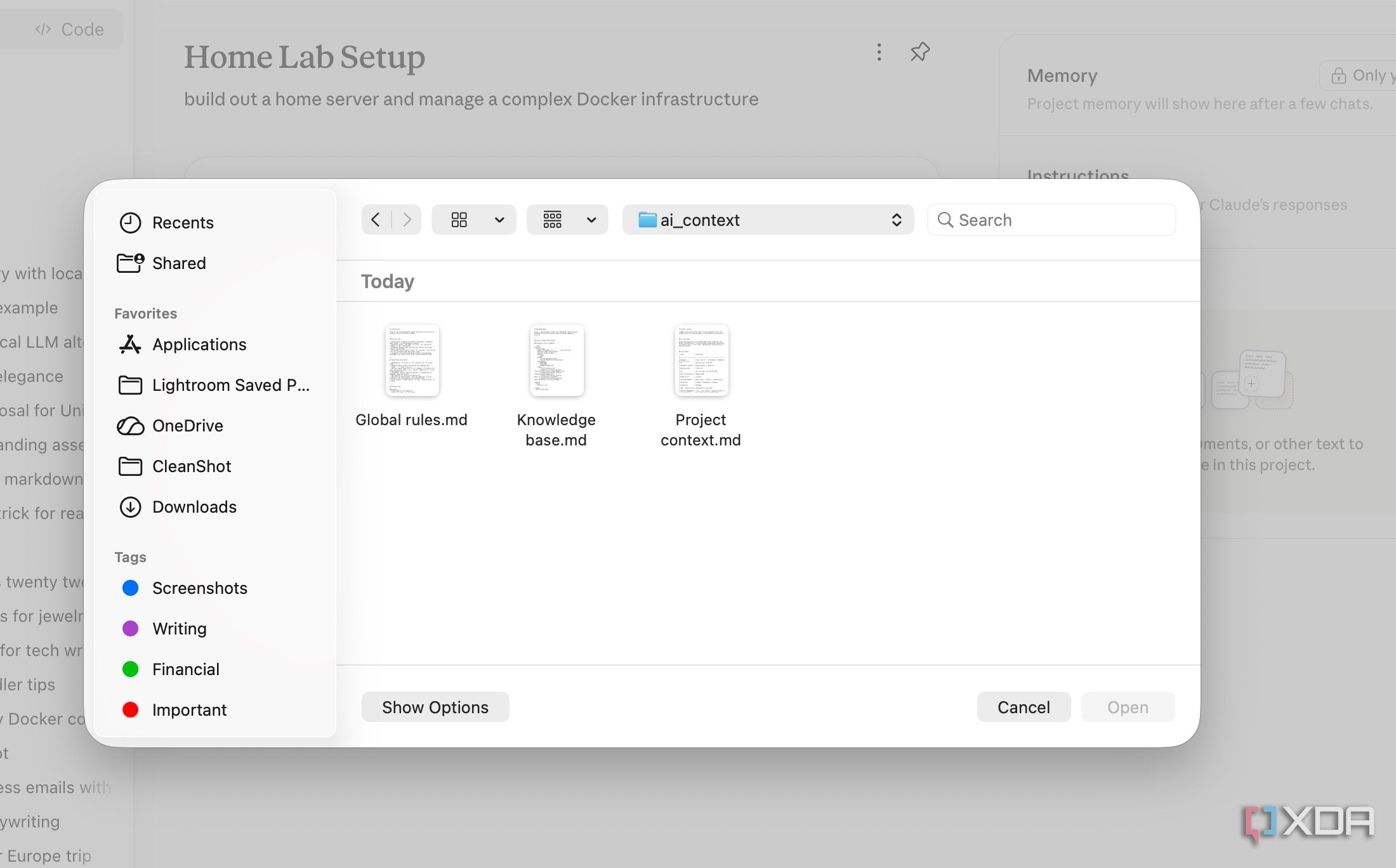The height and width of the screenshot is (868, 1396).
Task: Cancel the file dialog
Action: coord(1024,707)
